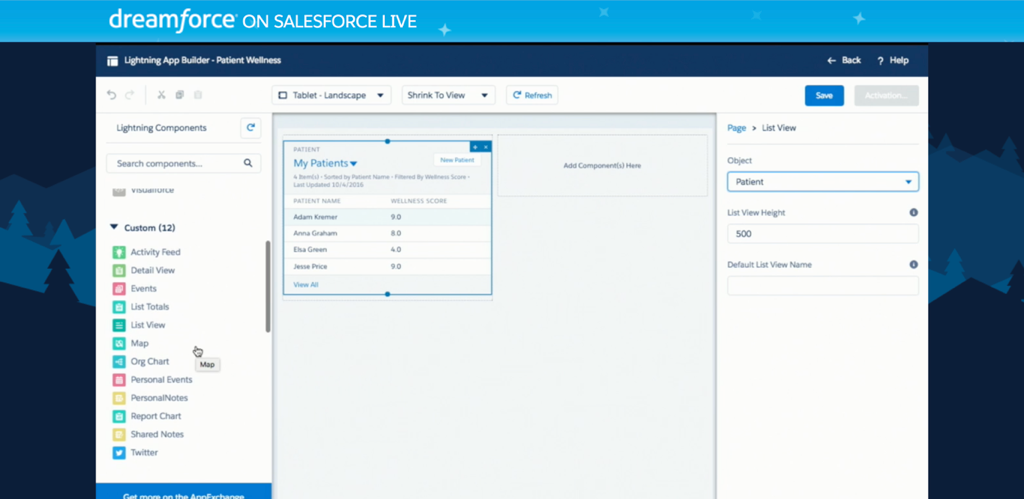Click the Visualforce component icon
The width and height of the screenshot is (1024, 499).
119,191
